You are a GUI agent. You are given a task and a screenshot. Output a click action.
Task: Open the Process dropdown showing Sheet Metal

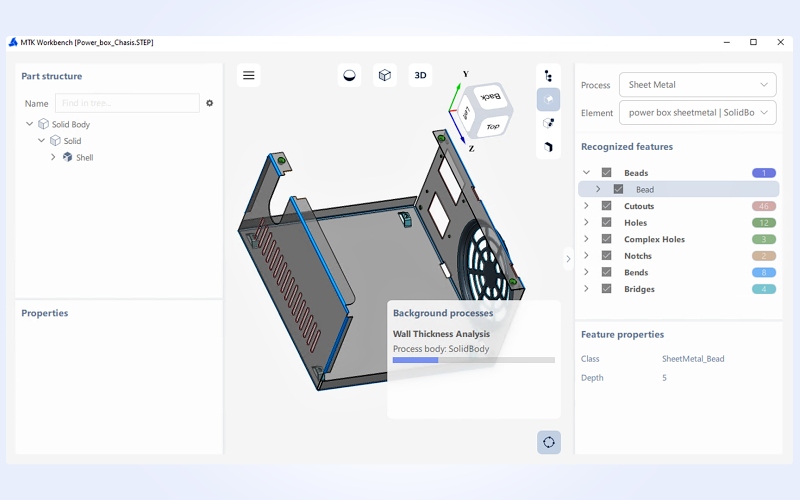pyautogui.click(x=697, y=85)
